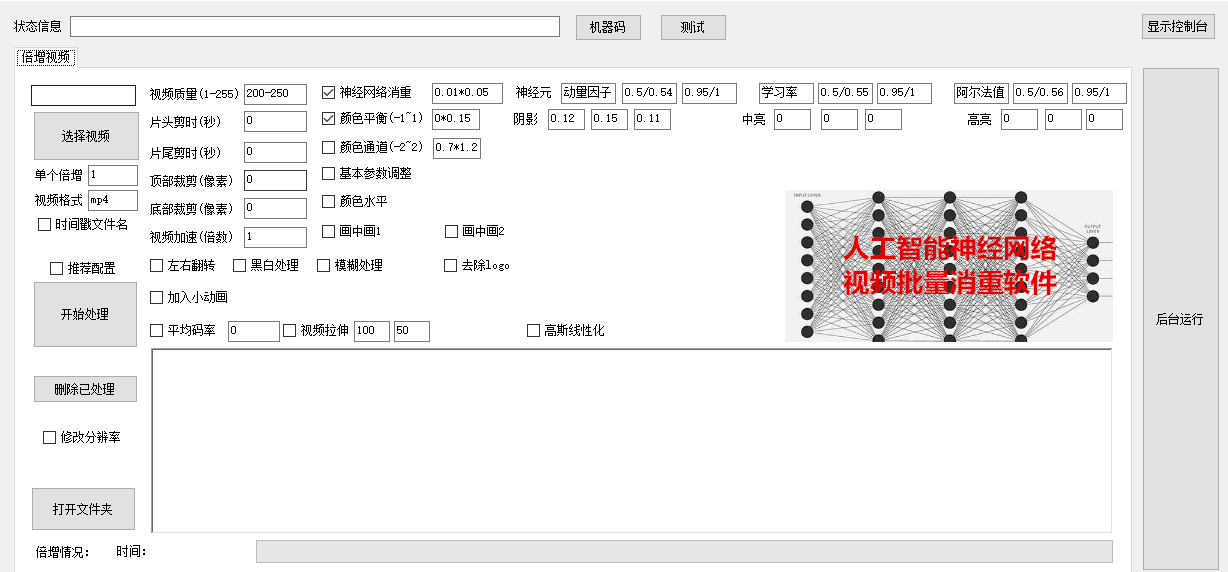Click the progress bar at bottom

tap(684, 551)
